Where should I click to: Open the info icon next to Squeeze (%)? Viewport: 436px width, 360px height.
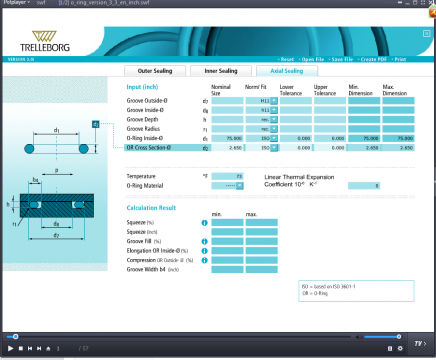tap(204, 223)
